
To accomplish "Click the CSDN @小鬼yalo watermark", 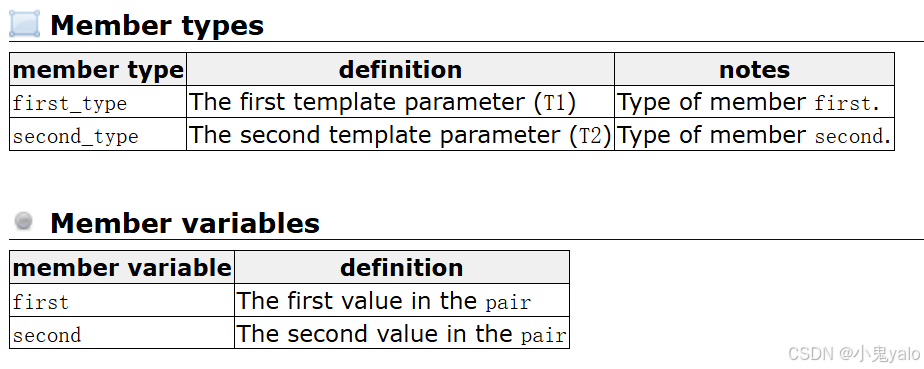I will point(854,353).
